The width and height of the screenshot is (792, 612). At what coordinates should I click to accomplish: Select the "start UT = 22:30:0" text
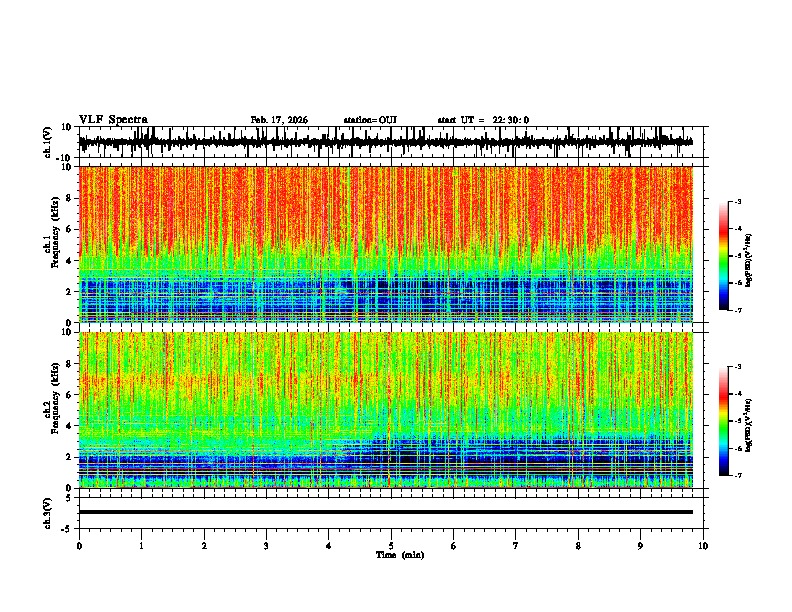click(x=483, y=120)
